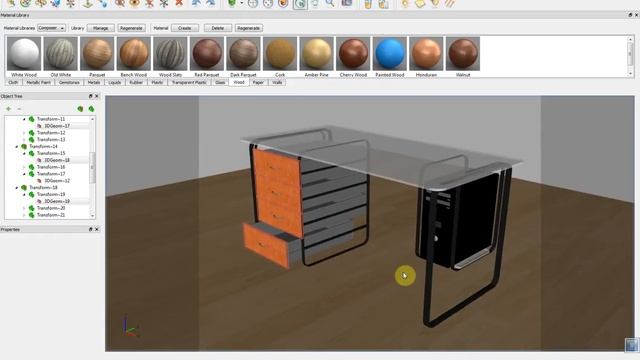Open the Gemstones material tab
640x360 pixels.
tap(69, 82)
